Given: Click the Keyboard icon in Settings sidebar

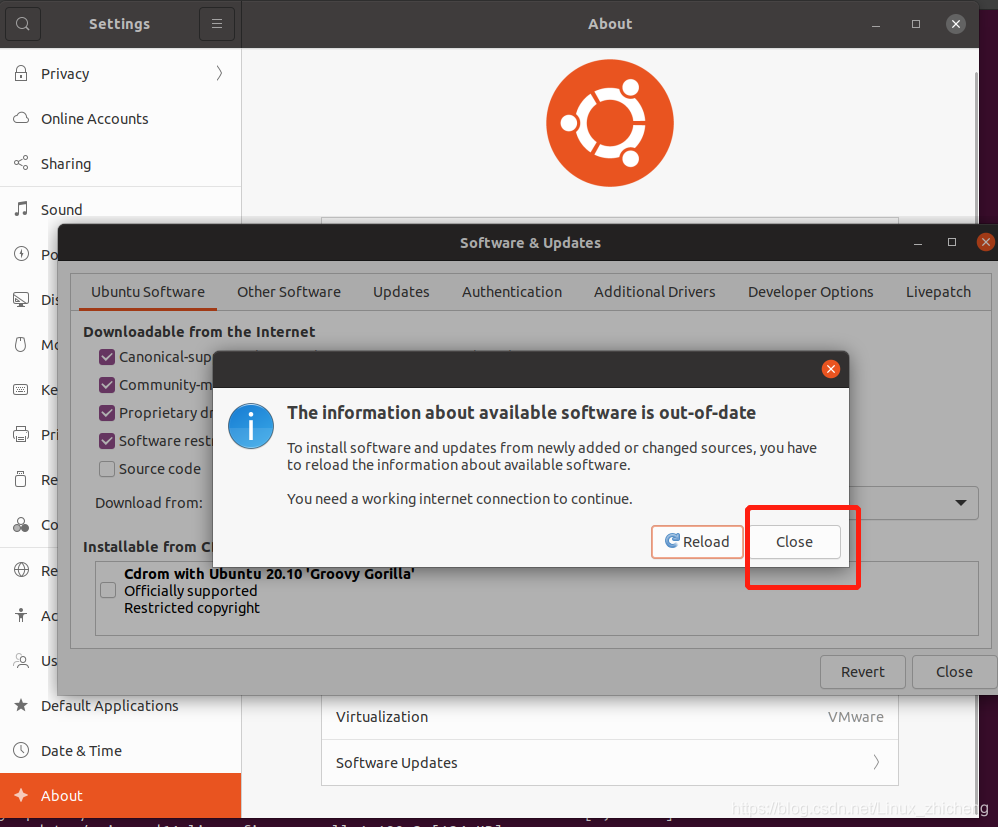Looking at the screenshot, I should pyautogui.click(x=21, y=390).
